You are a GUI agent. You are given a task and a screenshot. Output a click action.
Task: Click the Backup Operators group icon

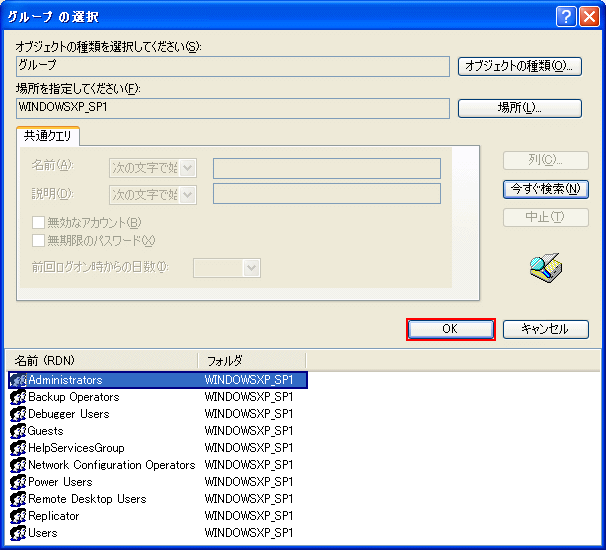point(18,397)
